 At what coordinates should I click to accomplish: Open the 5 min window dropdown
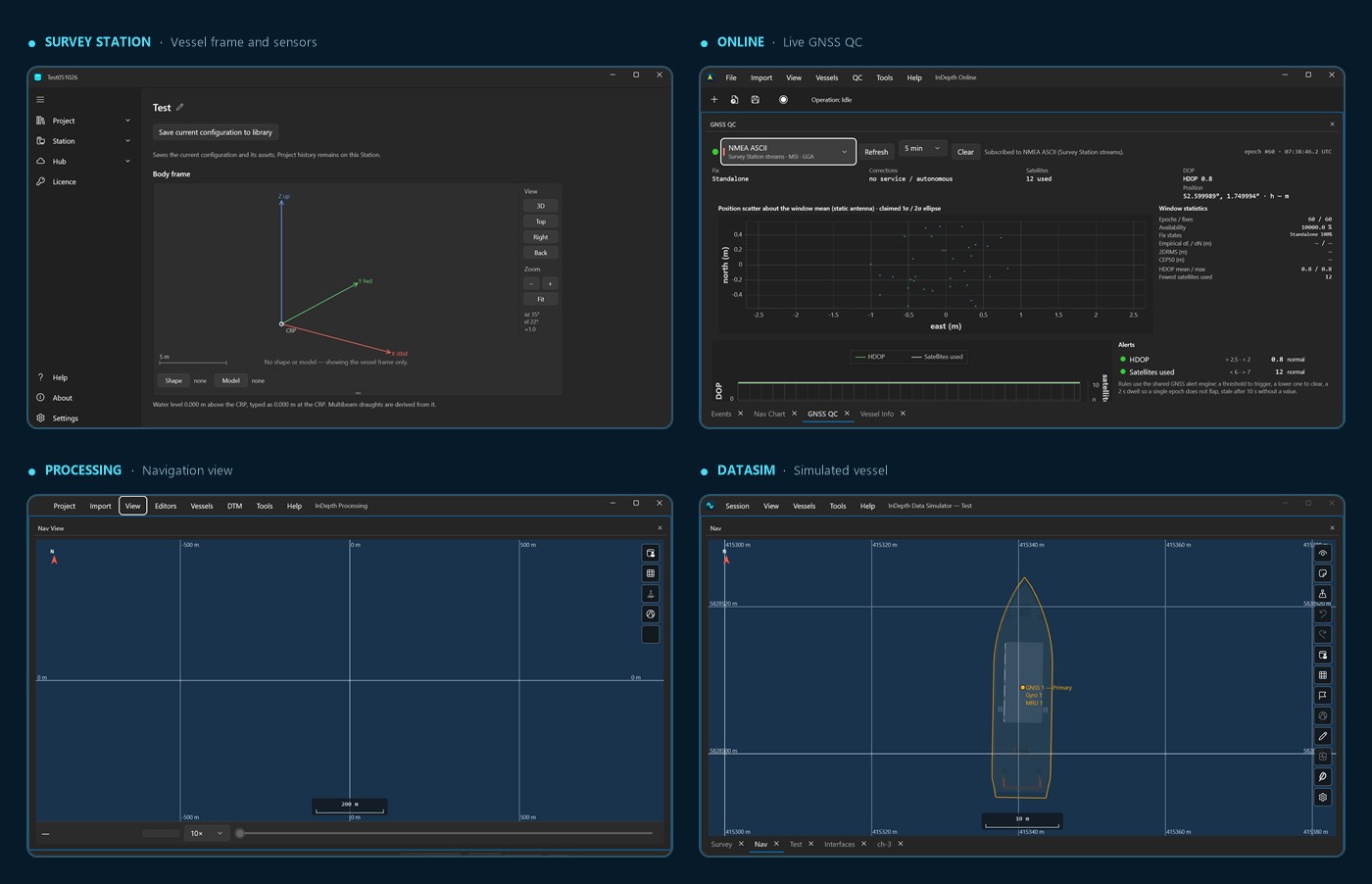coord(922,149)
